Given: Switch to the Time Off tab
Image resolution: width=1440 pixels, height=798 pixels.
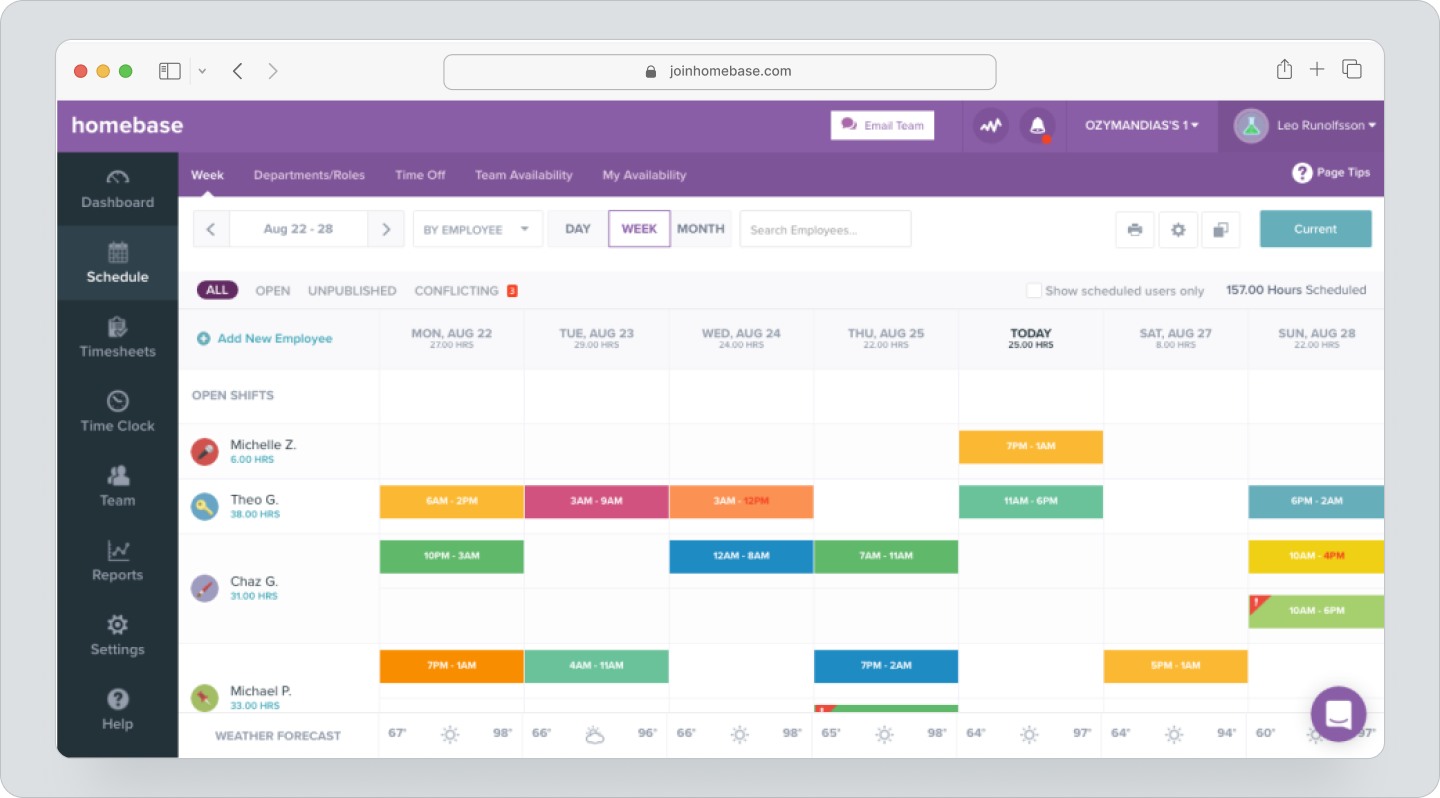Looking at the screenshot, I should pos(419,174).
